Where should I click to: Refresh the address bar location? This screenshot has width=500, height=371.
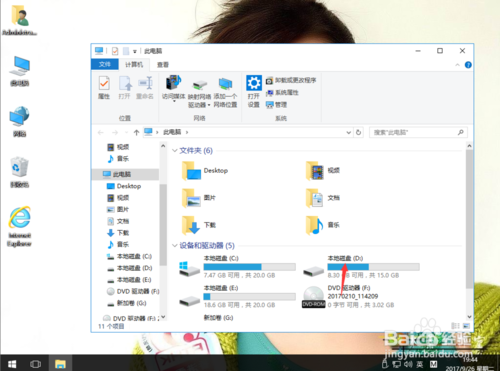(358, 132)
